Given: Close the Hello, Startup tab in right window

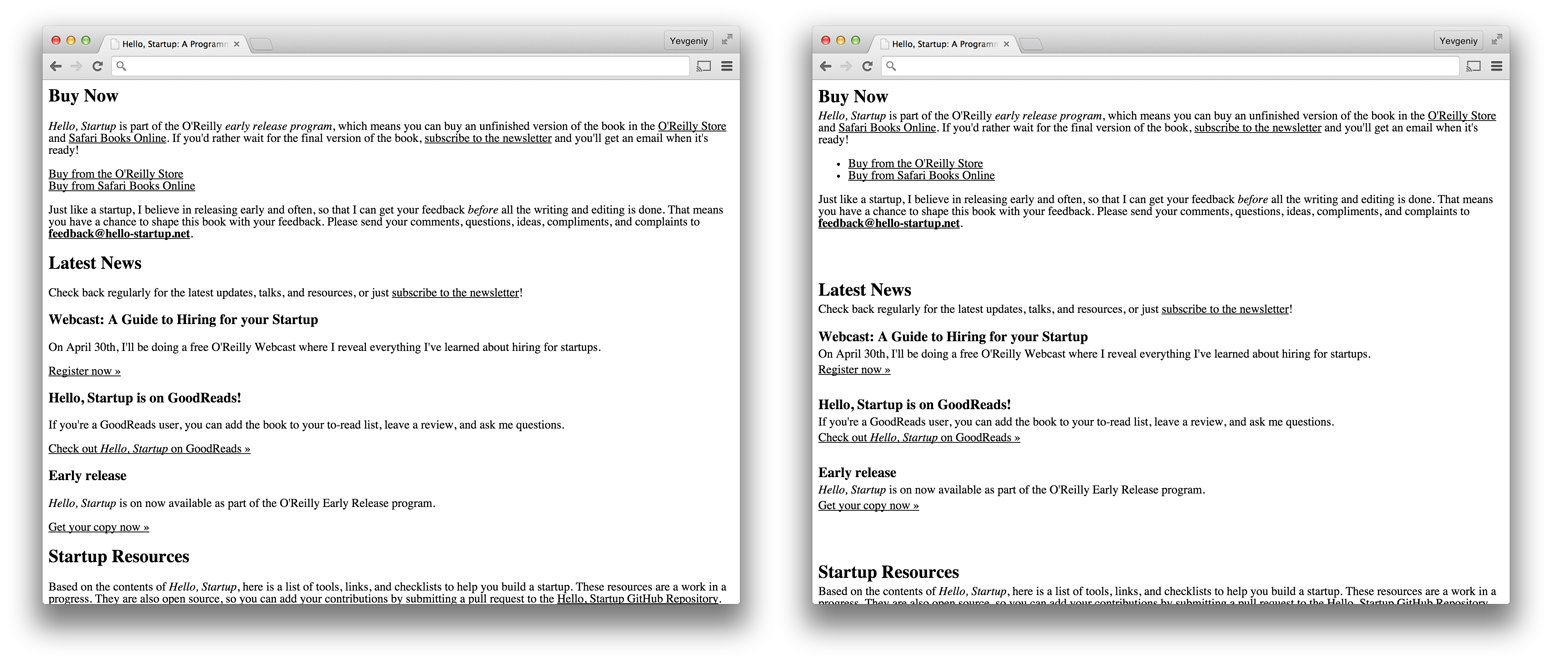Looking at the screenshot, I should point(1007,44).
